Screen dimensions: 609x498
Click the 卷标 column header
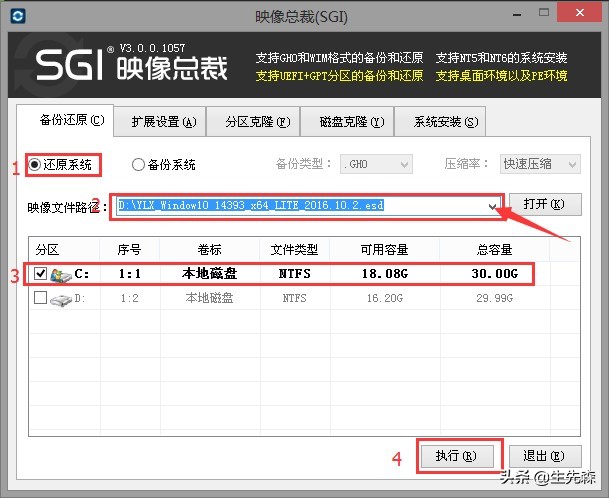(209, 249)
